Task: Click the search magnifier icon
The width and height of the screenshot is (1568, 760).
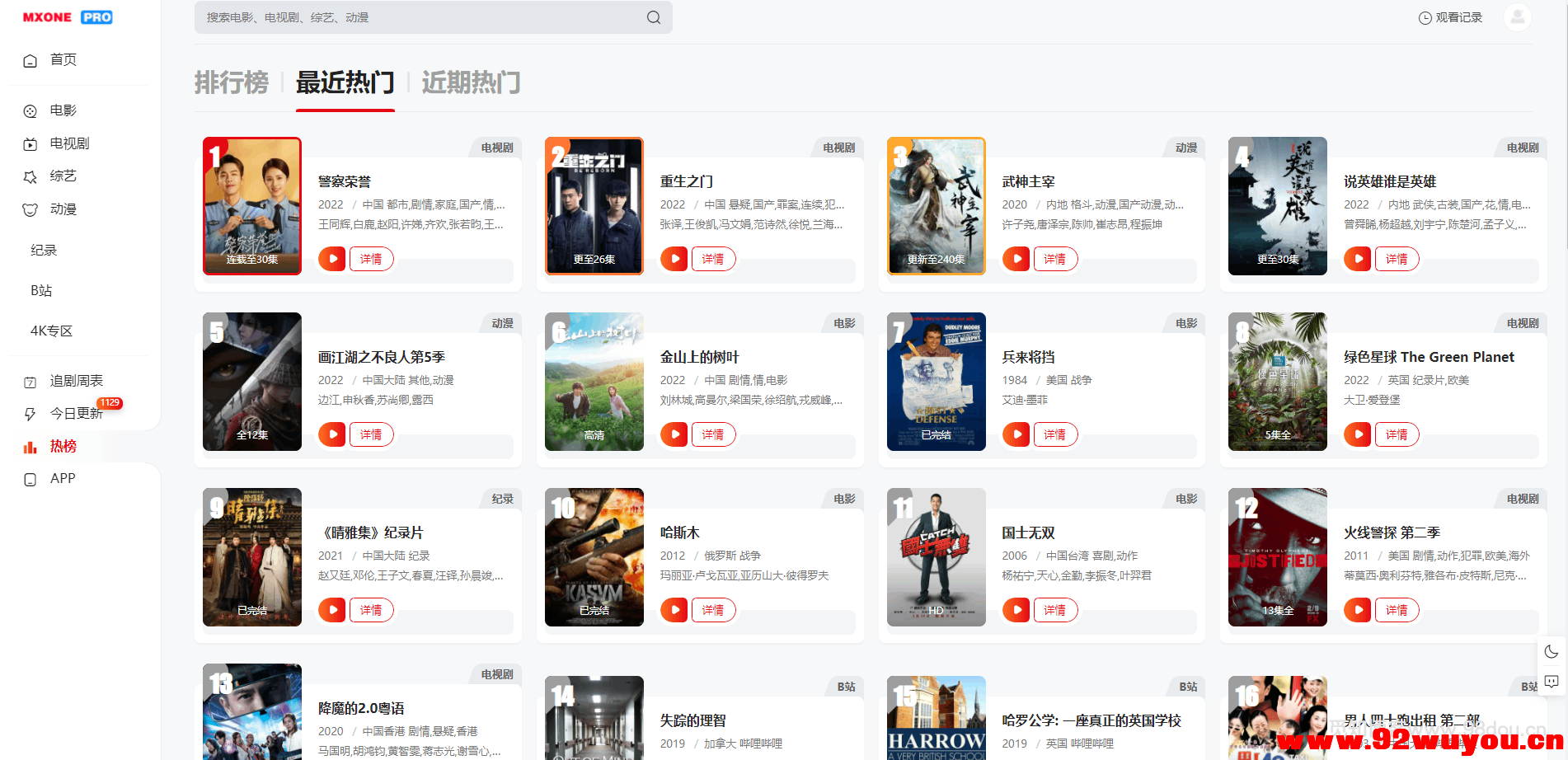Action: coord(653,16)
